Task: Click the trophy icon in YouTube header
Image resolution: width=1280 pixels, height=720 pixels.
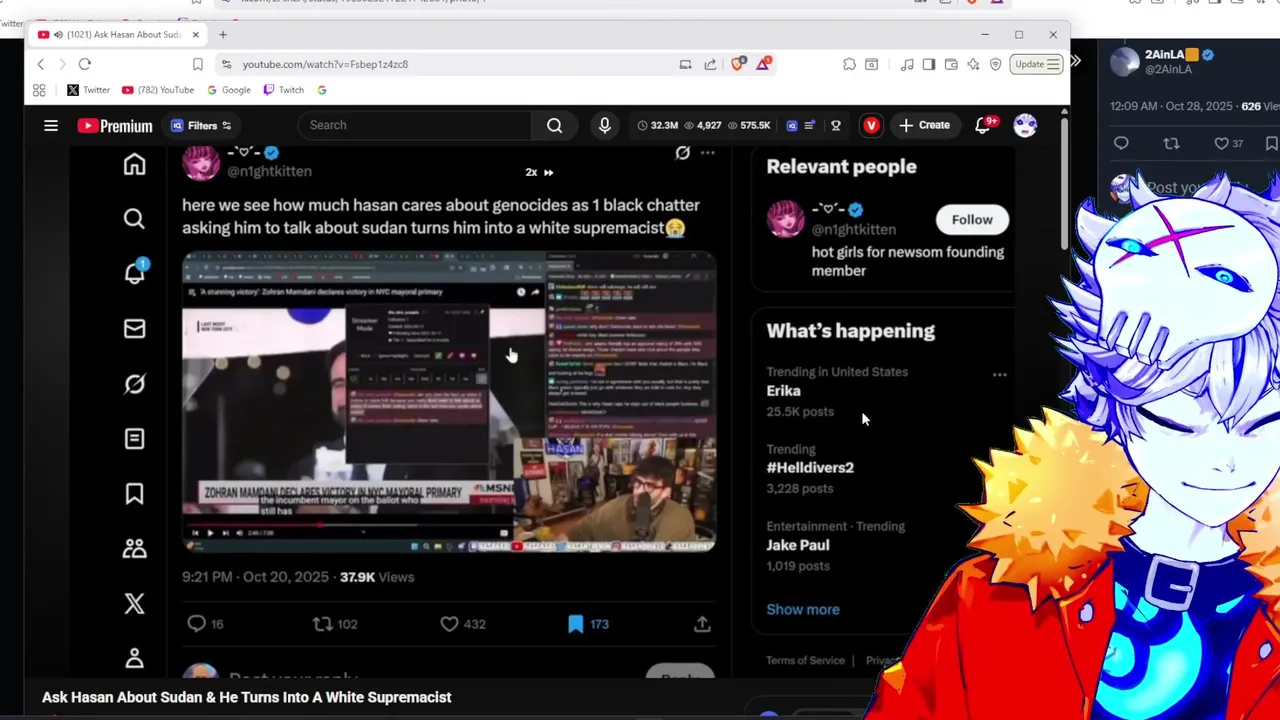Action: point(836,125)
